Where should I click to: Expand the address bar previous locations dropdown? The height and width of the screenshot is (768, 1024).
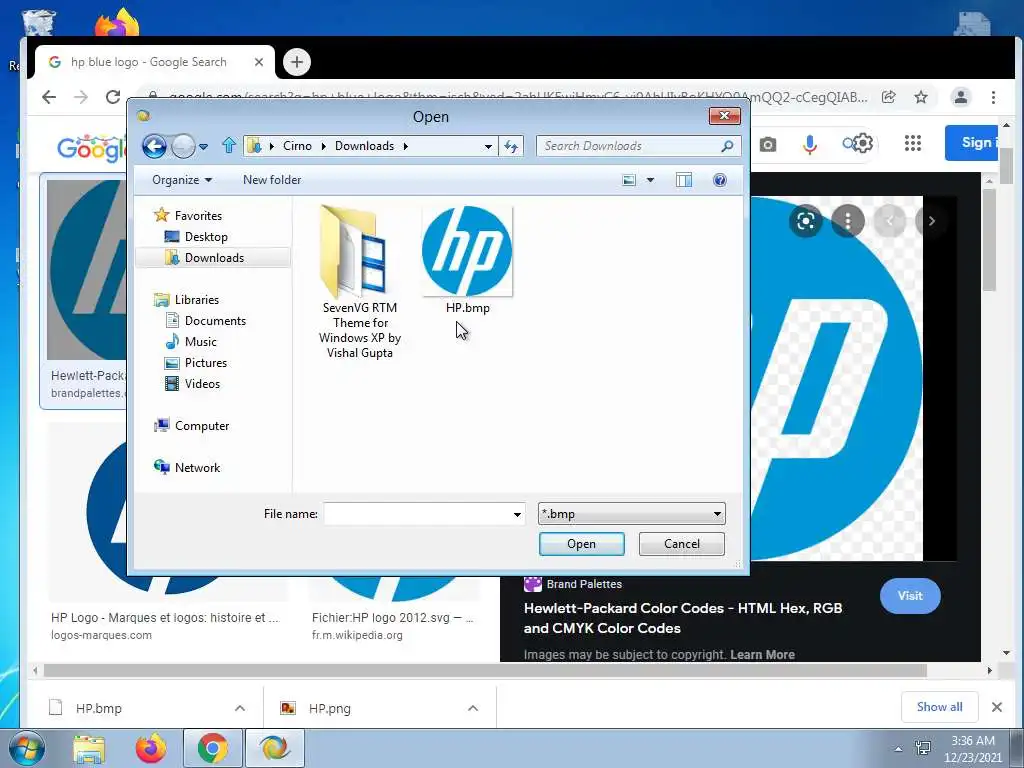tap(488, 146)
